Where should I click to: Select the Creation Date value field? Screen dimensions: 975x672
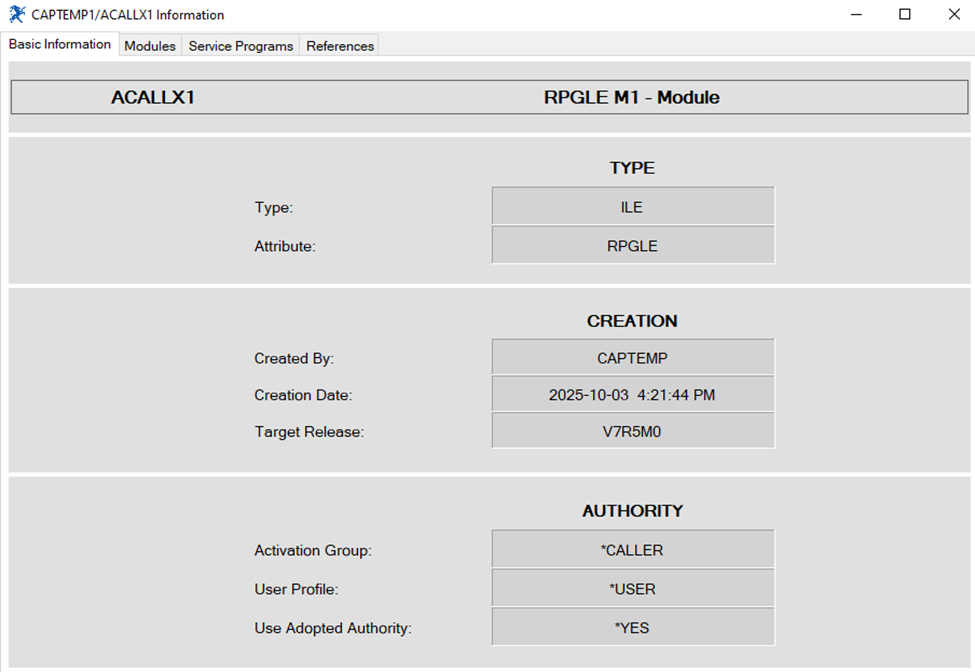632,395
